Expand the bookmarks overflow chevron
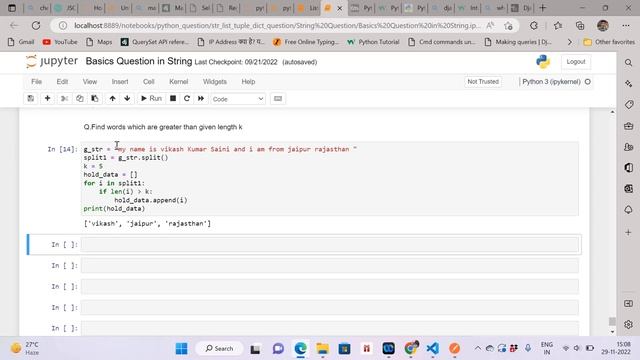 coord(570,42)
